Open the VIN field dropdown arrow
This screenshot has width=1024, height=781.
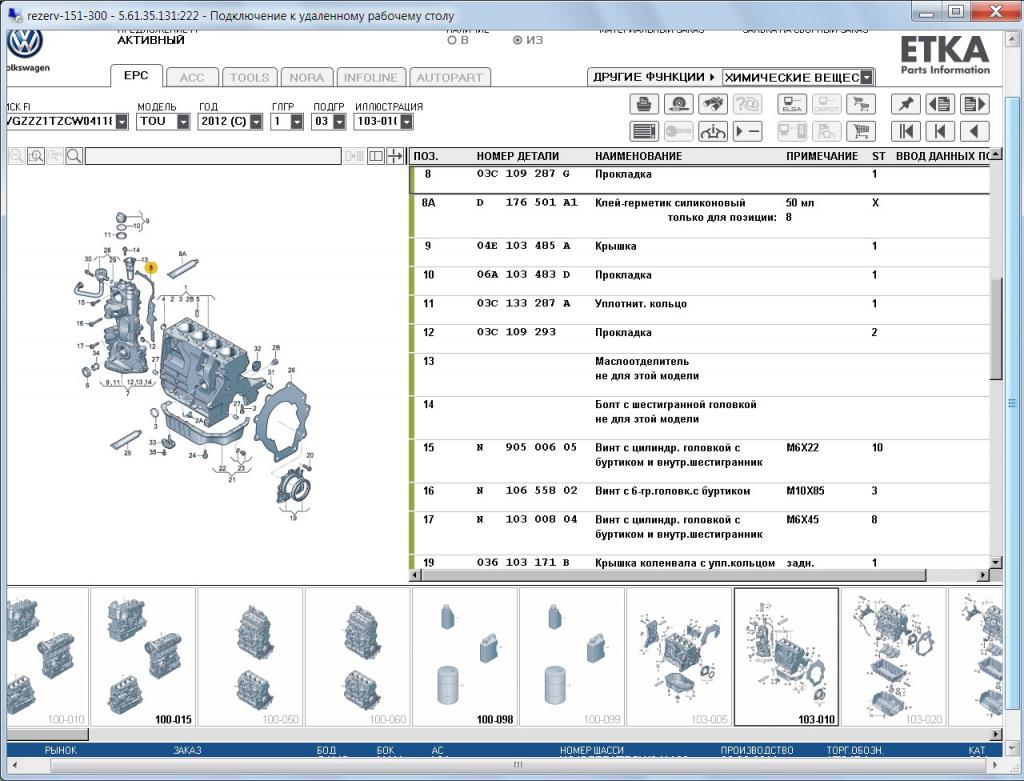(122, 121)
